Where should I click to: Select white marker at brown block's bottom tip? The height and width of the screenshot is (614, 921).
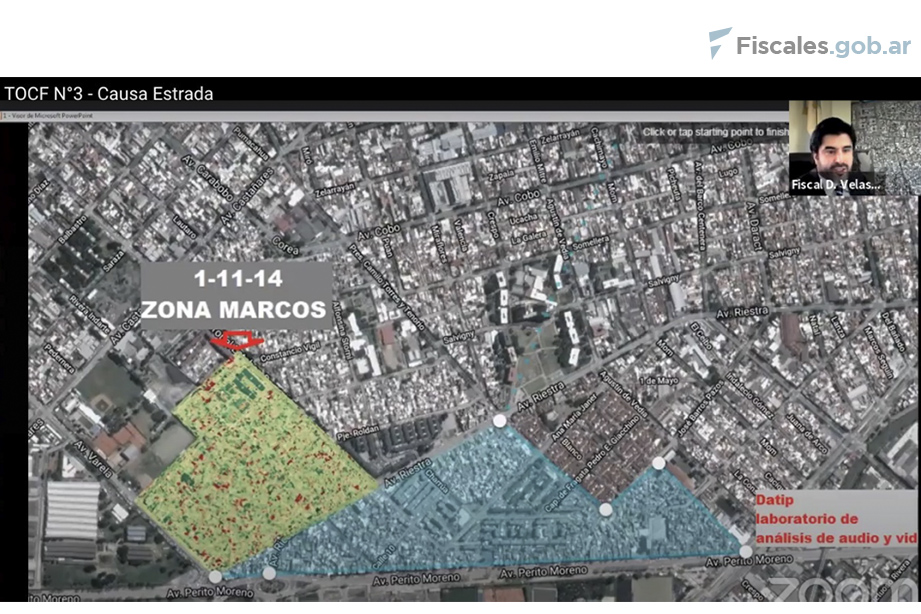(605, 510)
